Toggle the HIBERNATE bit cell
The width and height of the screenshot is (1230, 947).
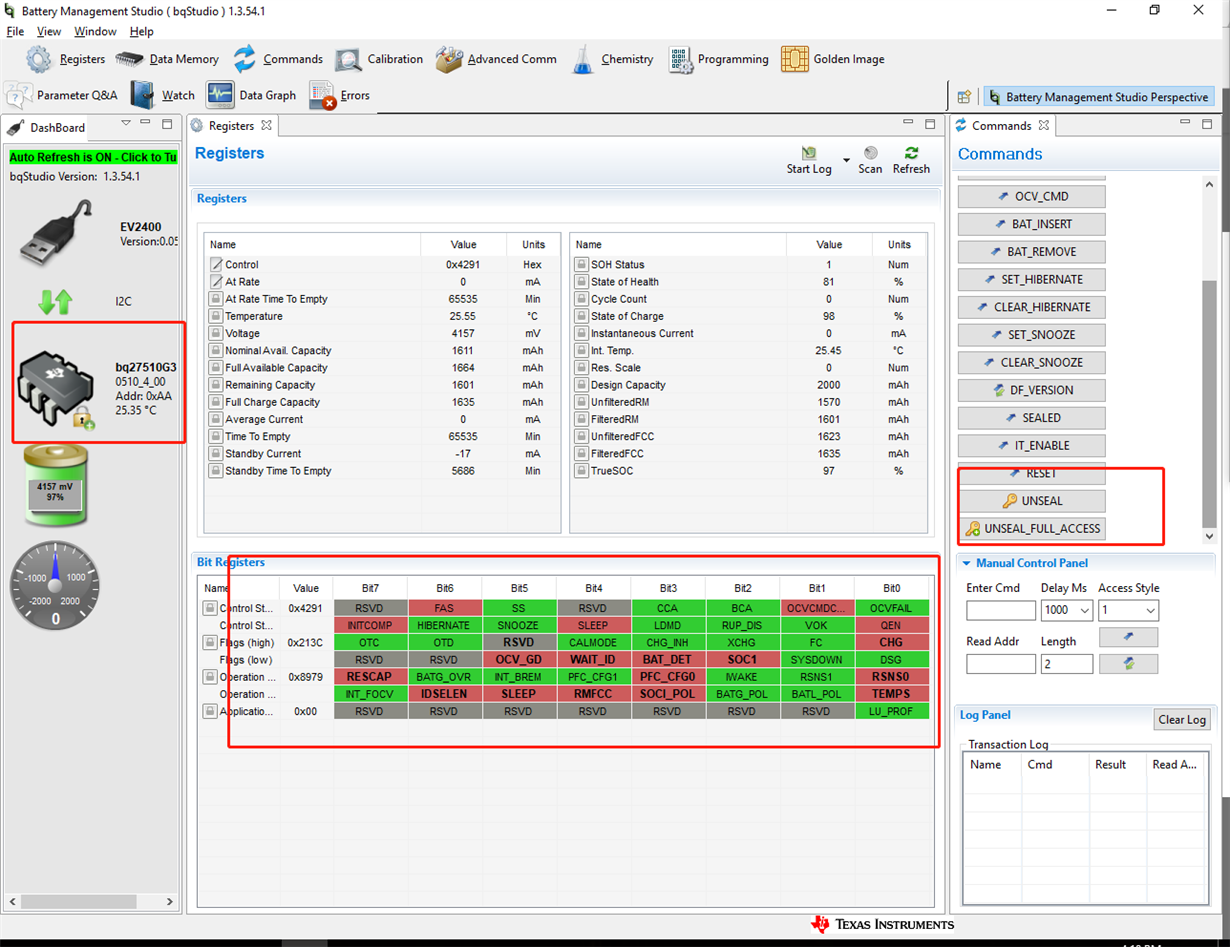point(445,625)
